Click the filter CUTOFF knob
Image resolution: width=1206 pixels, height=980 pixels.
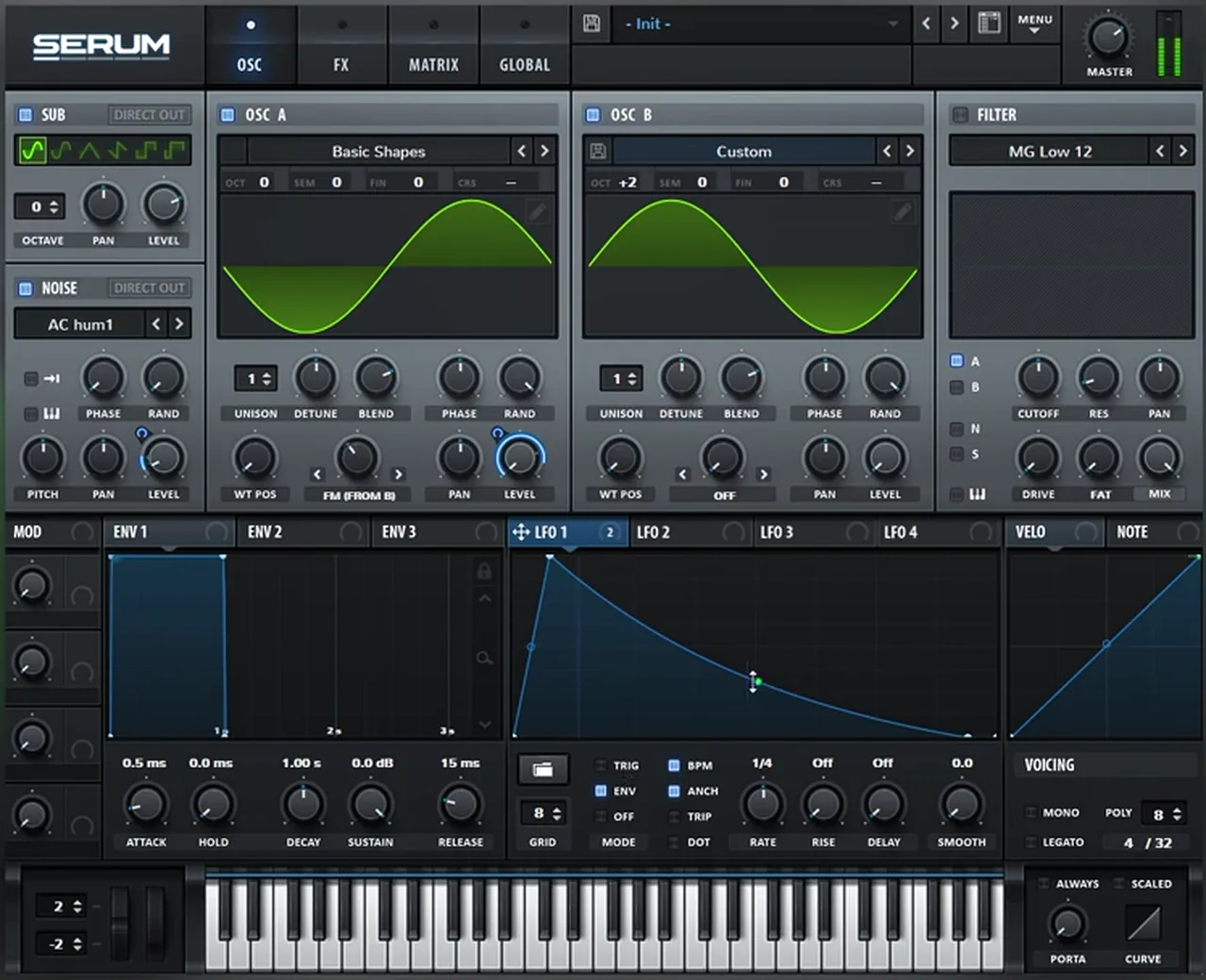[1038, 378]
